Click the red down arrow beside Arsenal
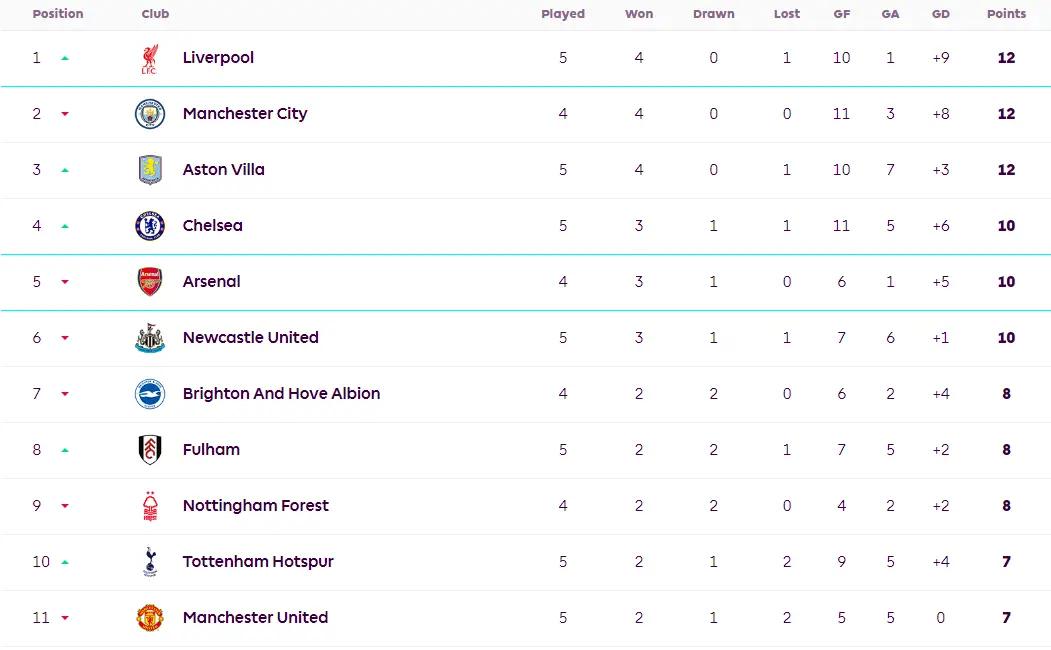Image resolution: width=1051 pixels, height=650 pixels. pyautogui.click(x=65, y=282)
